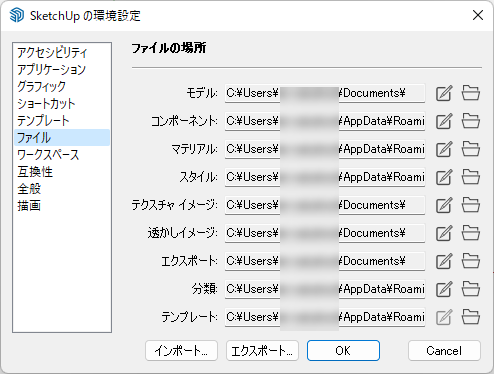This screenshot has height=374, width=494.
Task: Click the edit pencil icon for スタイル
Action: [x=444, y=177]
